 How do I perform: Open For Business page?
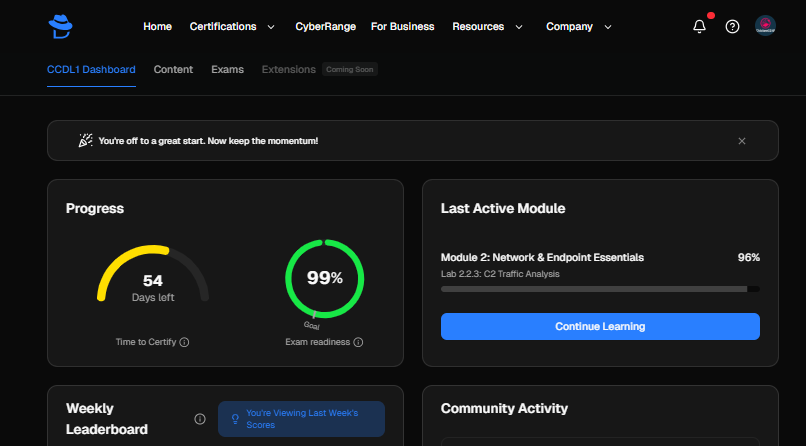click(402, 27)
